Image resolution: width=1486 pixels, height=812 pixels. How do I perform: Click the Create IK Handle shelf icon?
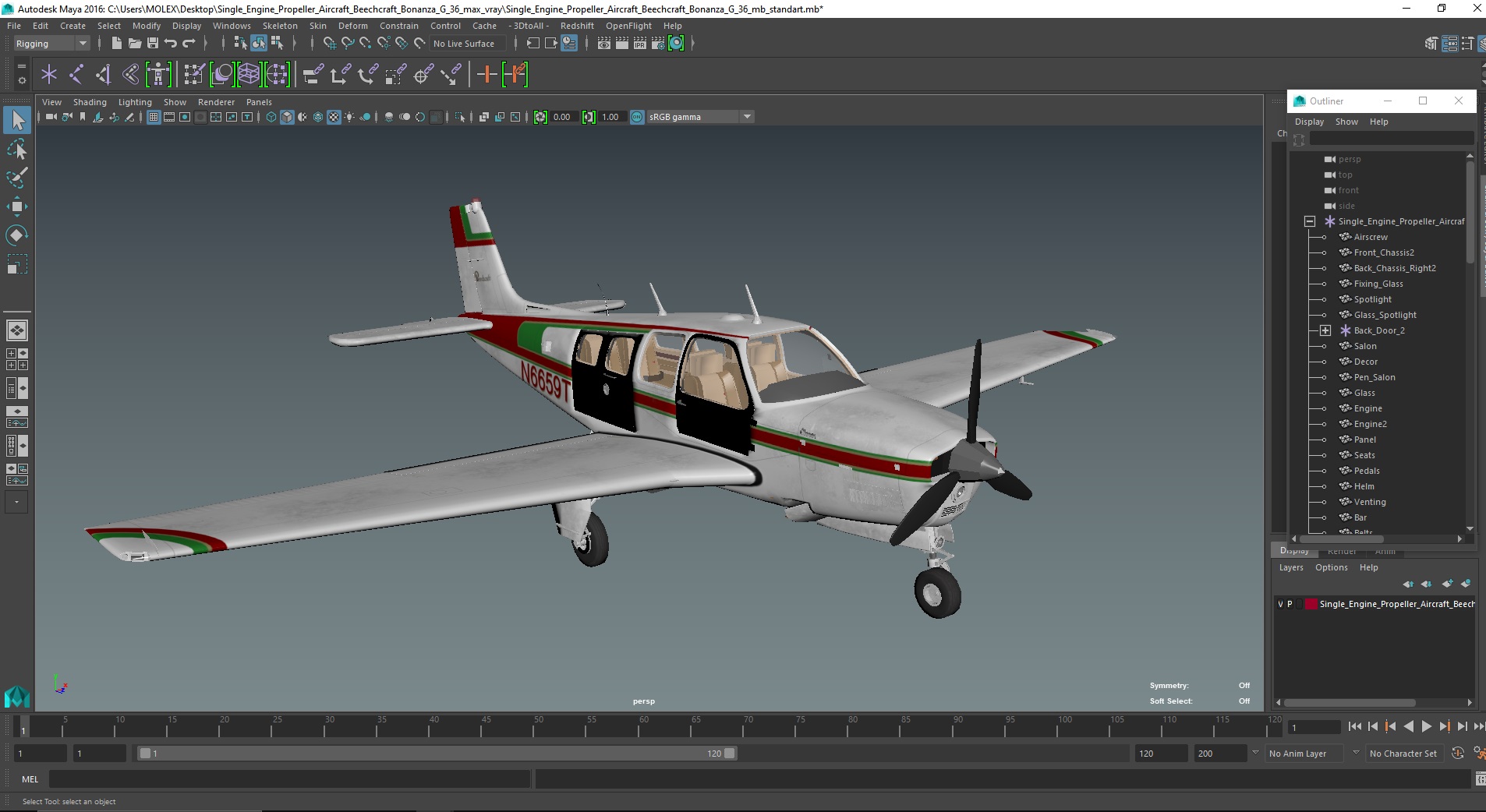pyautogui.click(x=104, y=75)
